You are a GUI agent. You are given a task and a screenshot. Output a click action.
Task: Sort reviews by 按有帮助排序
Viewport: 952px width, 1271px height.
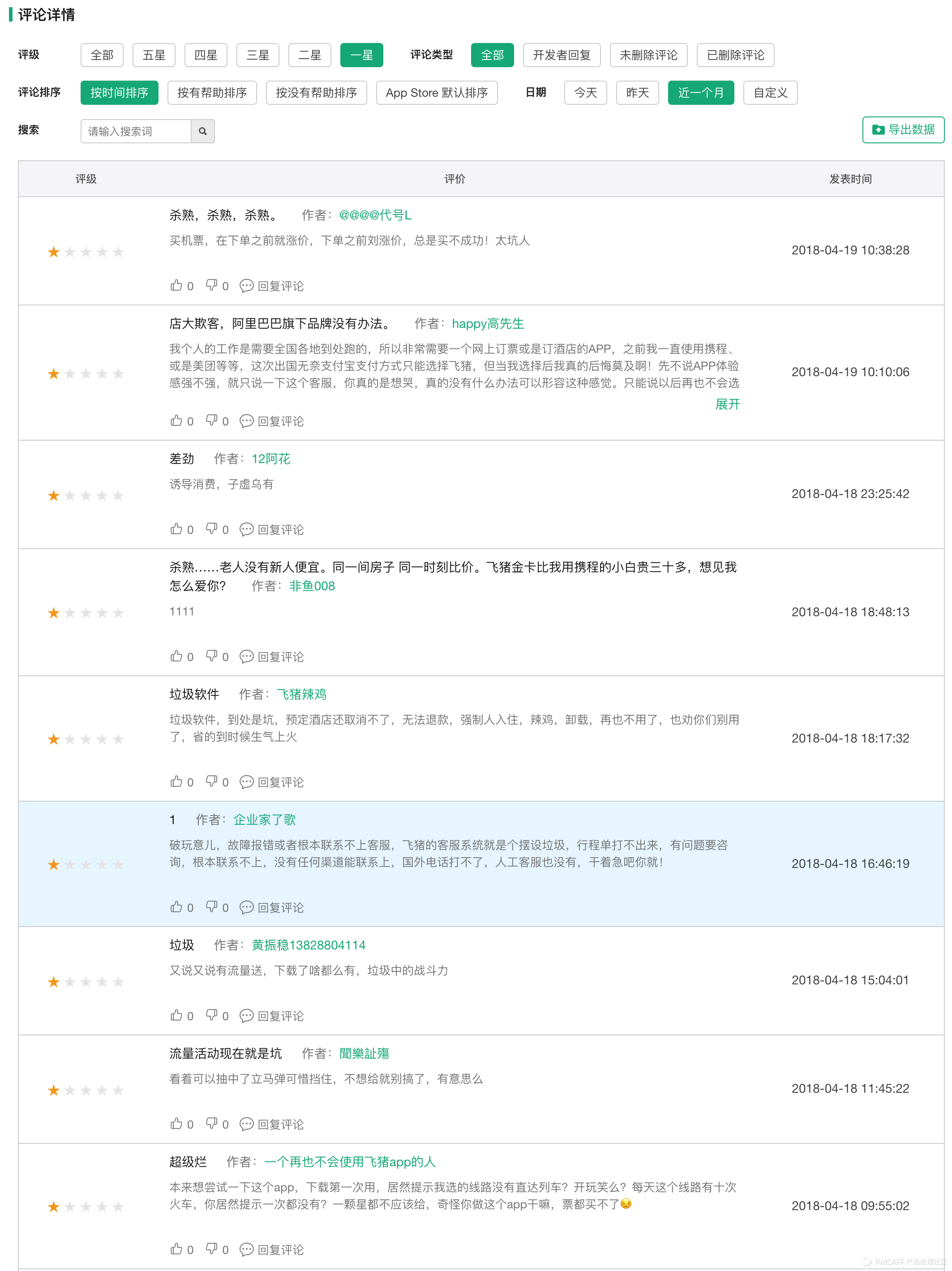coord(212,93)
